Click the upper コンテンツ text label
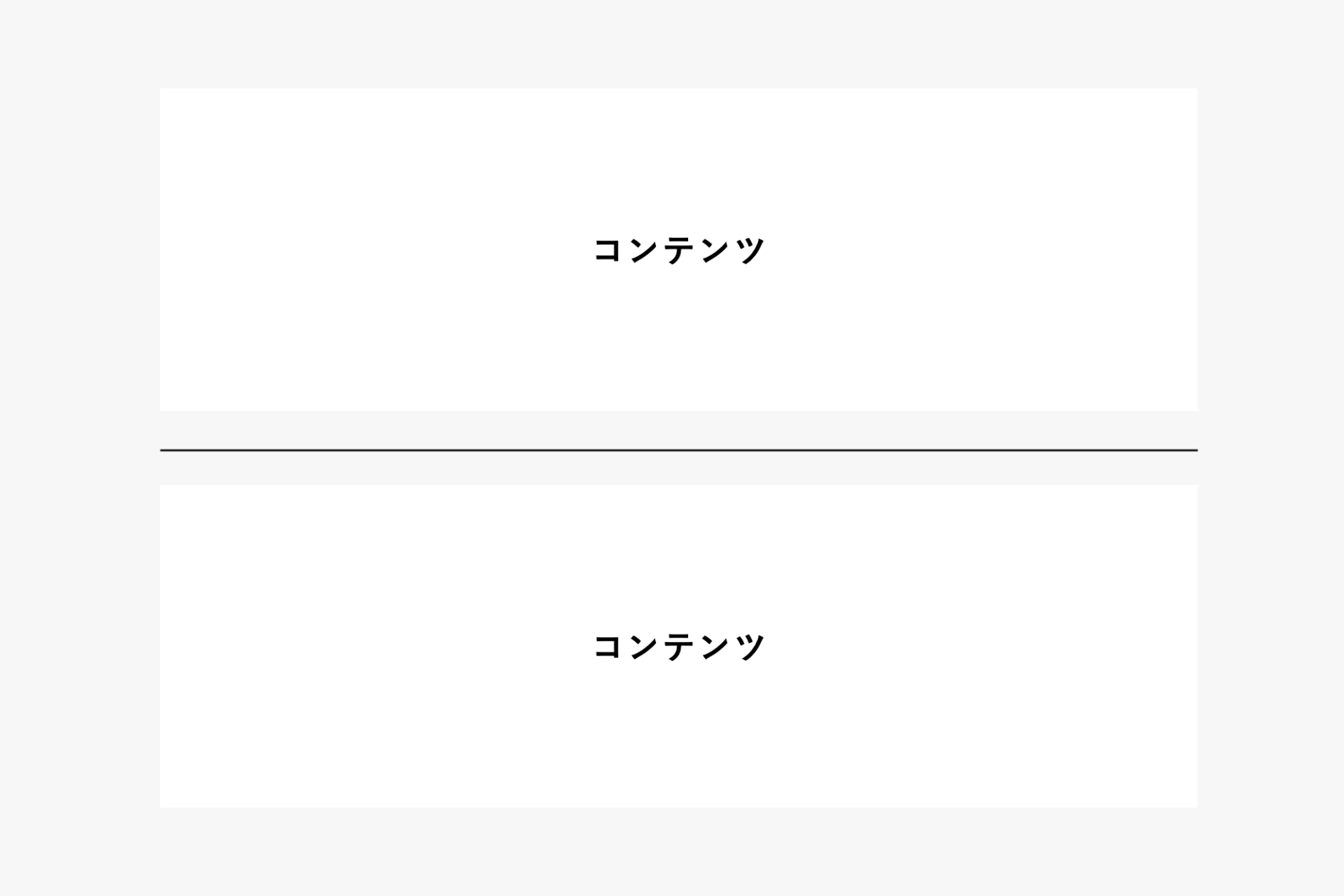 pyautogui.click(x=678, y=250)
